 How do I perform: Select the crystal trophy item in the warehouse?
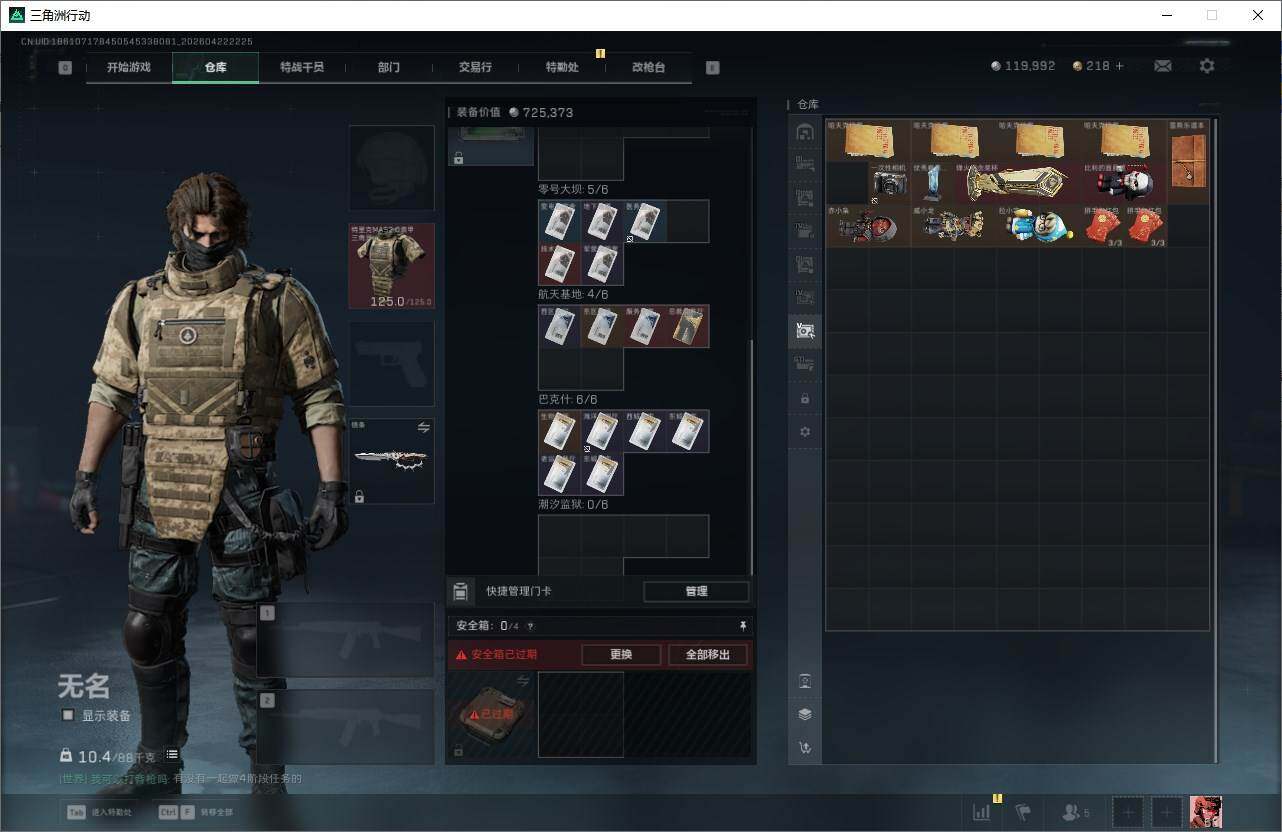click(x=932, y=183)
